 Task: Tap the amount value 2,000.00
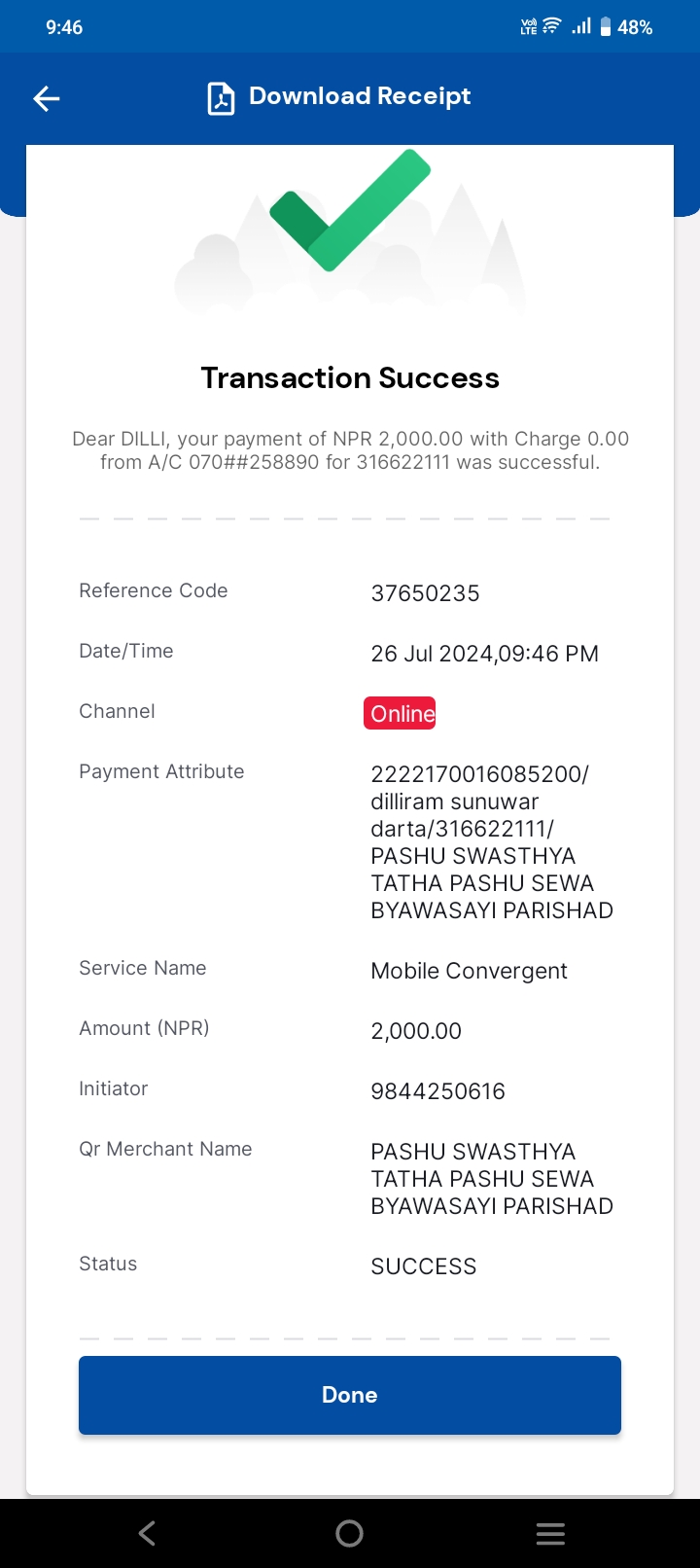click(416, 1031)
